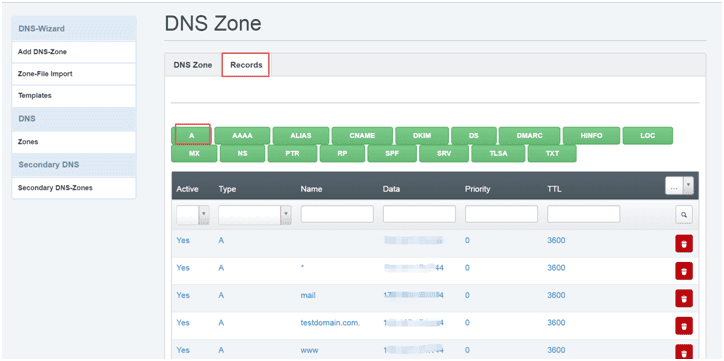Viewport: 724px width, 361px height.
Task: Add a new LOC record
Action: point(647,136)
